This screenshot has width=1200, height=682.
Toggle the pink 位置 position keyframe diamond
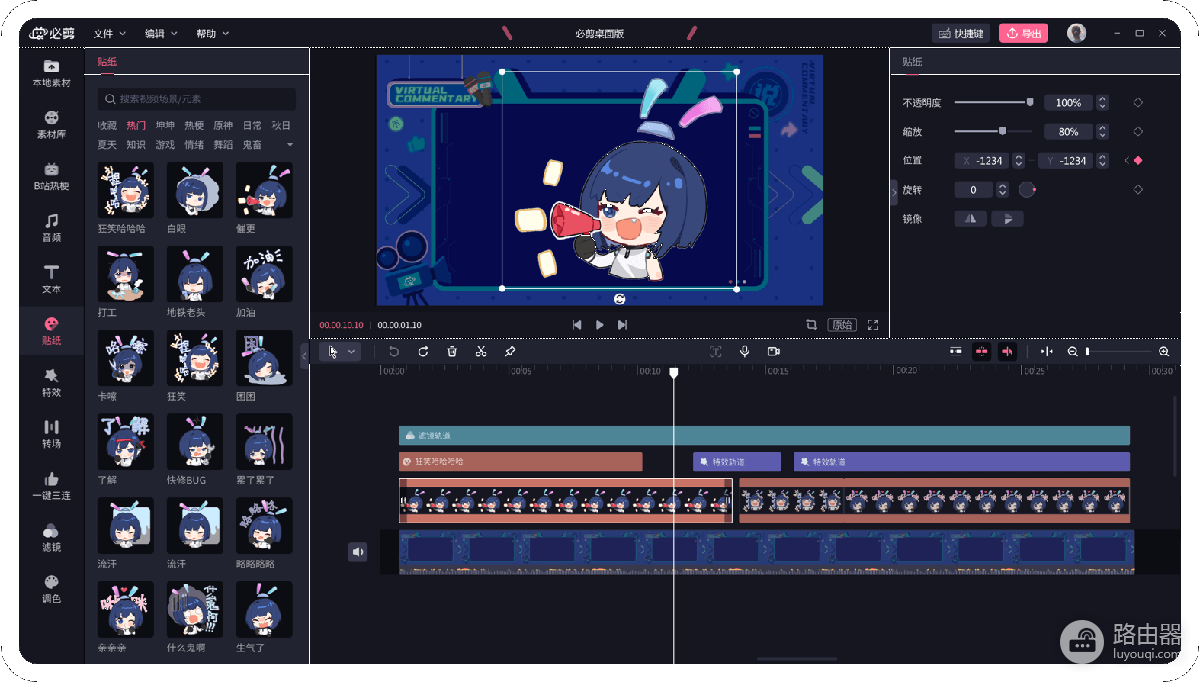click(x=1138, y=161)
